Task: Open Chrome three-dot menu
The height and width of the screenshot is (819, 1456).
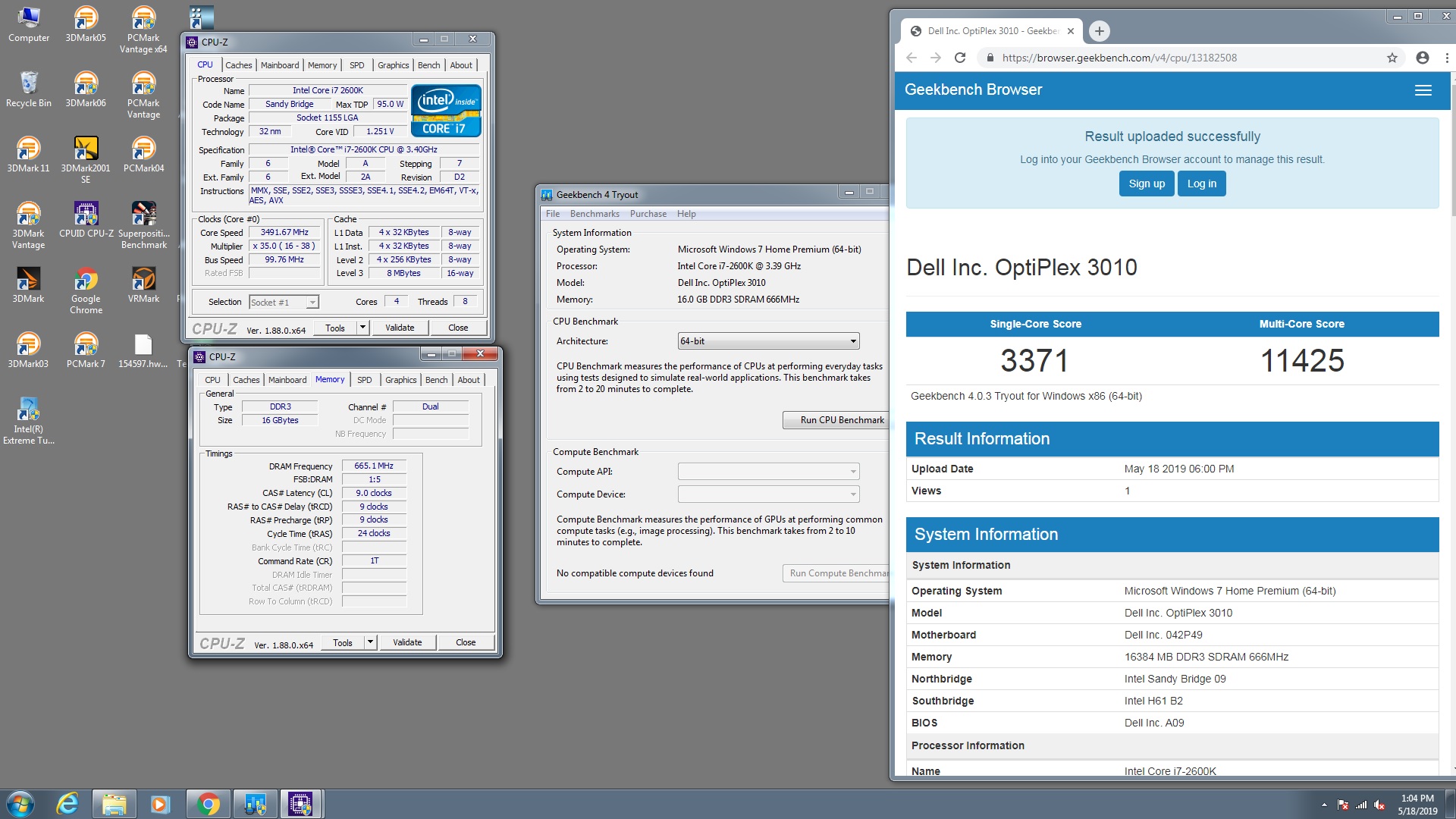Action: [1446, 58]
